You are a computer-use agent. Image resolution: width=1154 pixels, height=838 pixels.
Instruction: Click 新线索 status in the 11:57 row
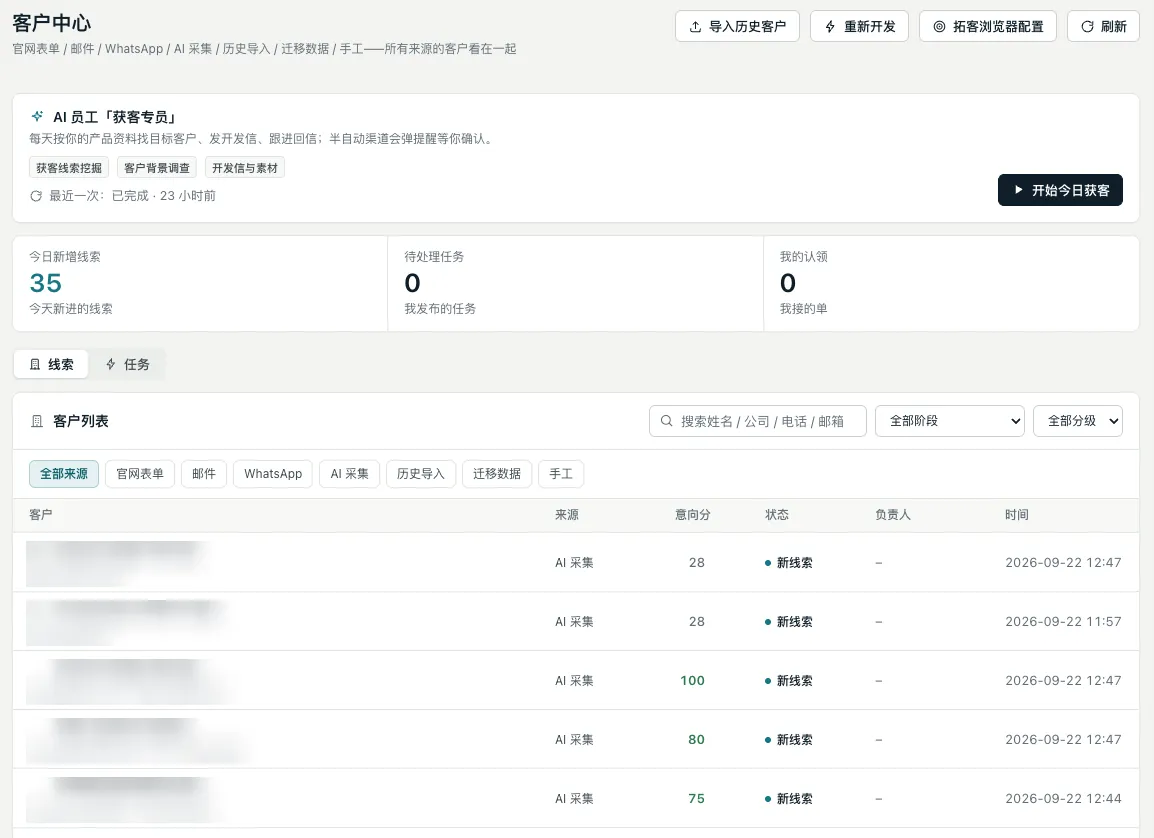click(789, 622)
